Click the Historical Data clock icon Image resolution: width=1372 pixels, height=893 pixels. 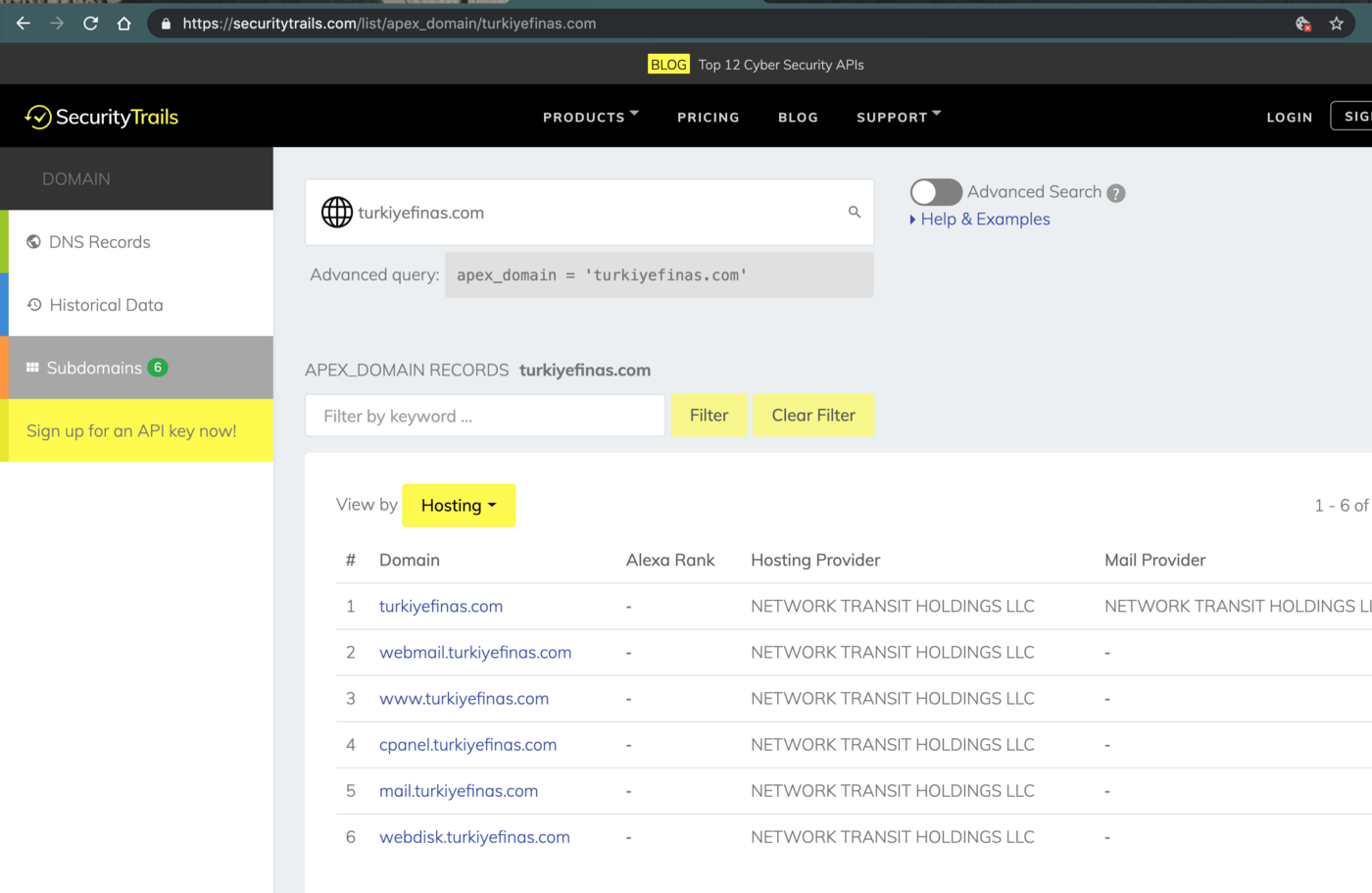tap(34, 305)
